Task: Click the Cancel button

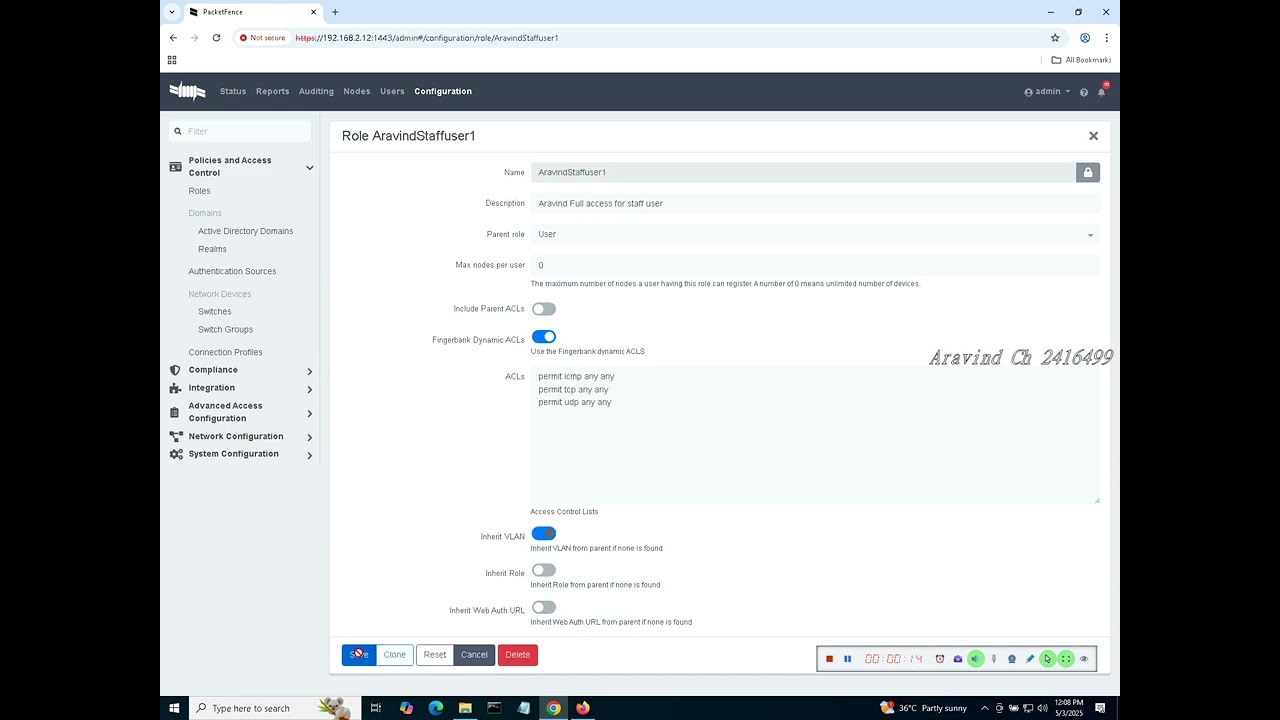Action: click(x=474, y=655)
